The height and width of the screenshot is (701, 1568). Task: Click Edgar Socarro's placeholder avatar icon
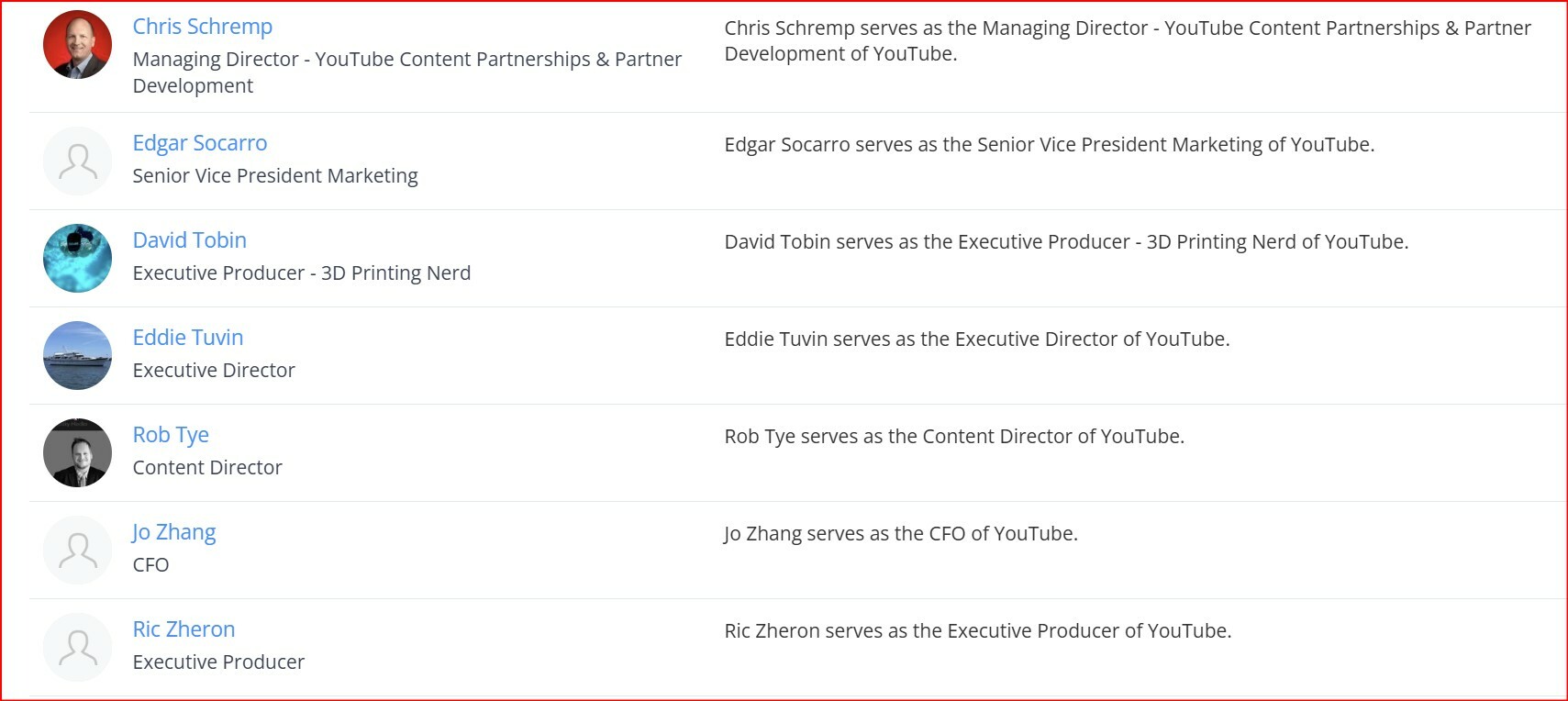click(x=77, y=161)
